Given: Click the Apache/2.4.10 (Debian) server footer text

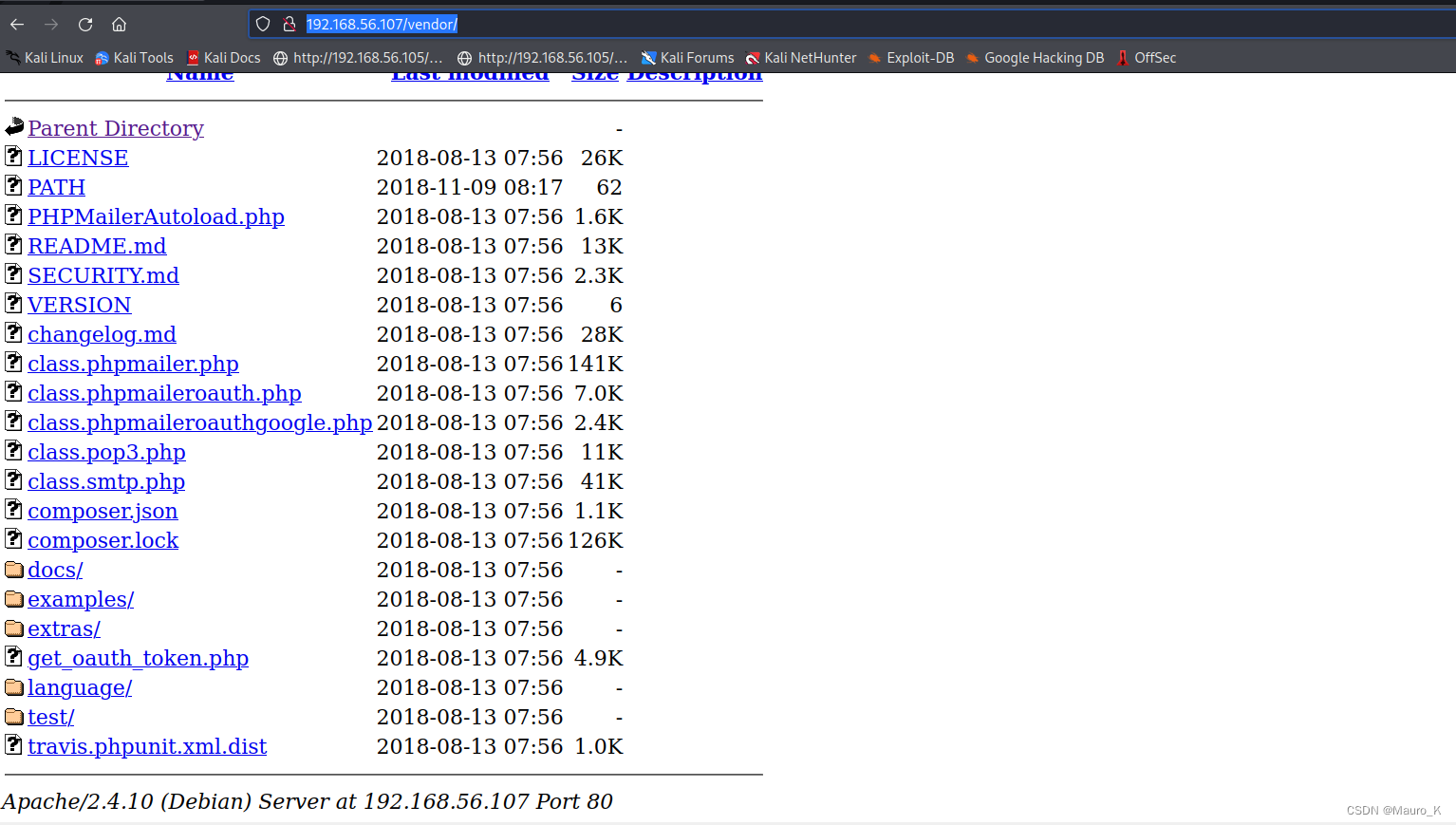Looking at the screenshot, I should [x=307, y=801].
